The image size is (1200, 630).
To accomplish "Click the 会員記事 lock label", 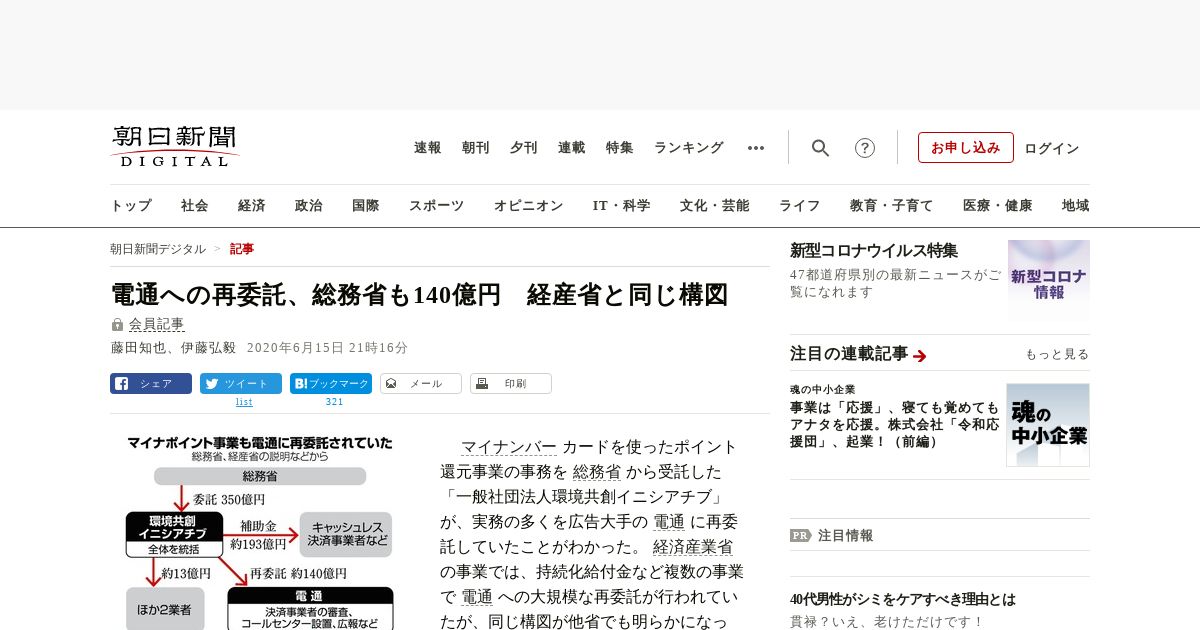I will coord(148,324).
